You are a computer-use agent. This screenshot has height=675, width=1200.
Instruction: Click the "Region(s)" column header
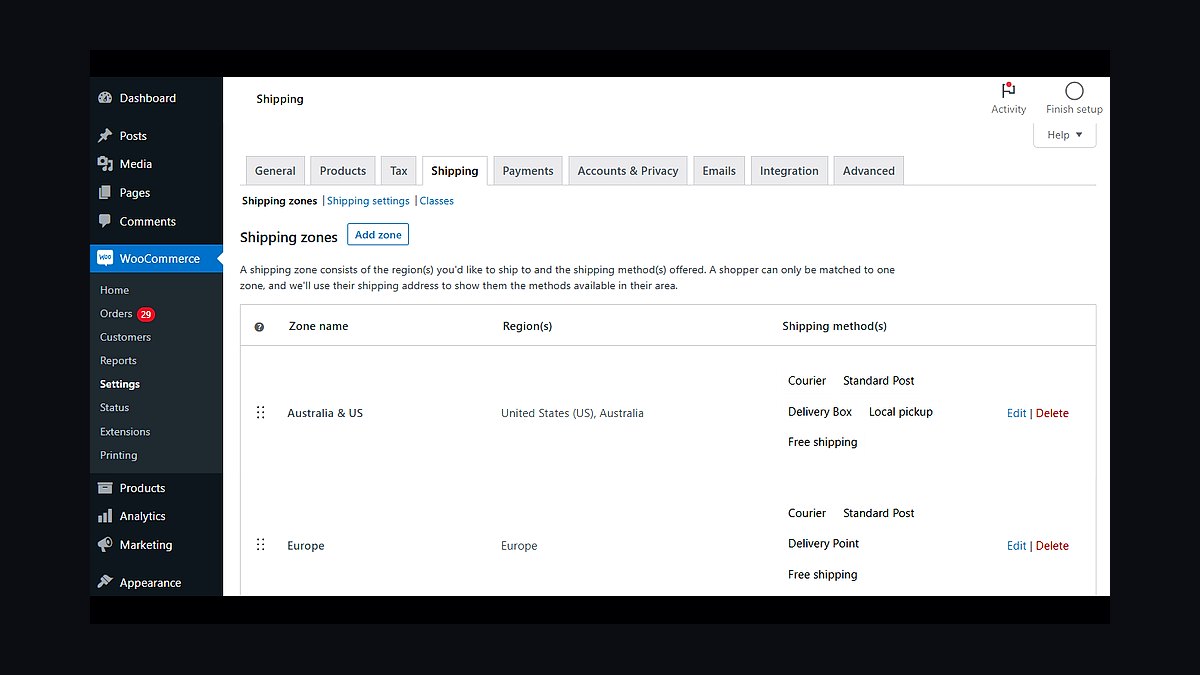tap(527, 326)
